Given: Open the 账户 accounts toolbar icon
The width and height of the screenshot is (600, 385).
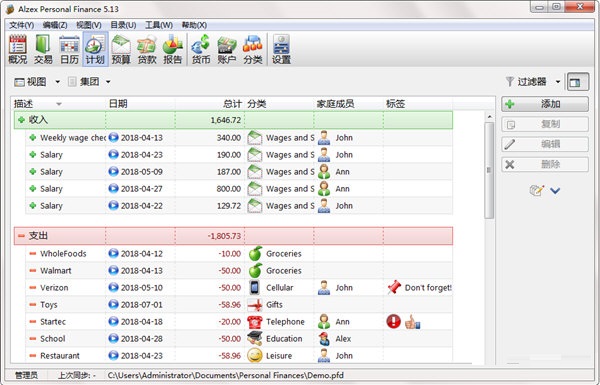Looking at the screenshot, I should [x=227, y=49].
